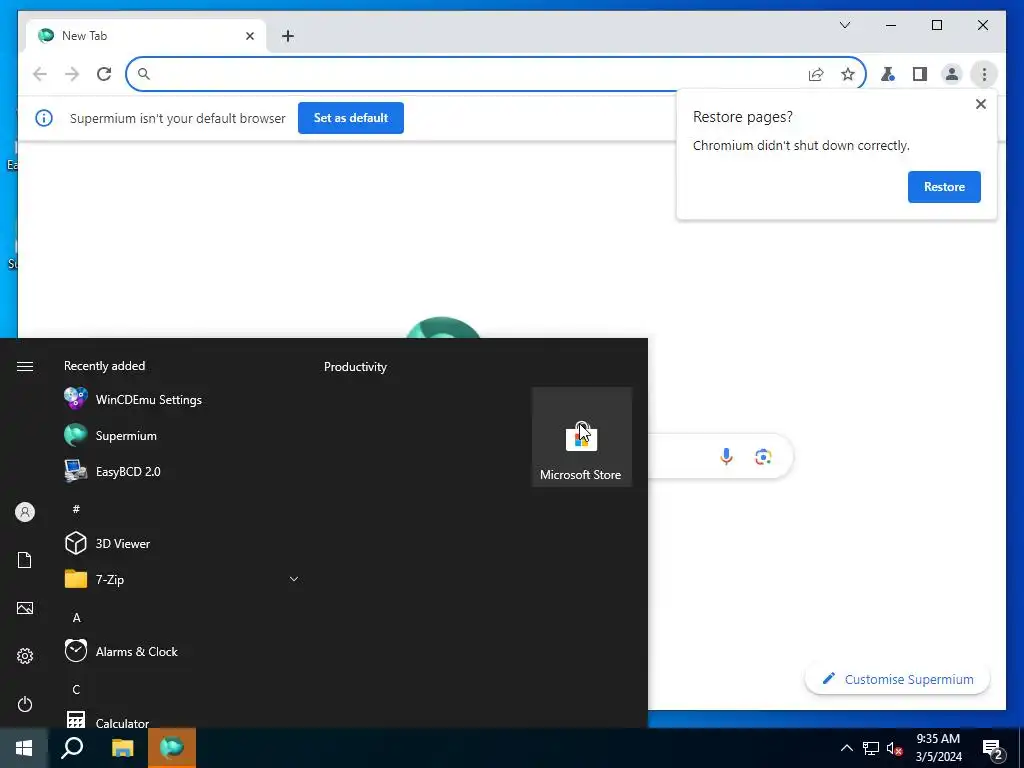
Task: Reload the page in Supermium
Action: click(104, 74)
